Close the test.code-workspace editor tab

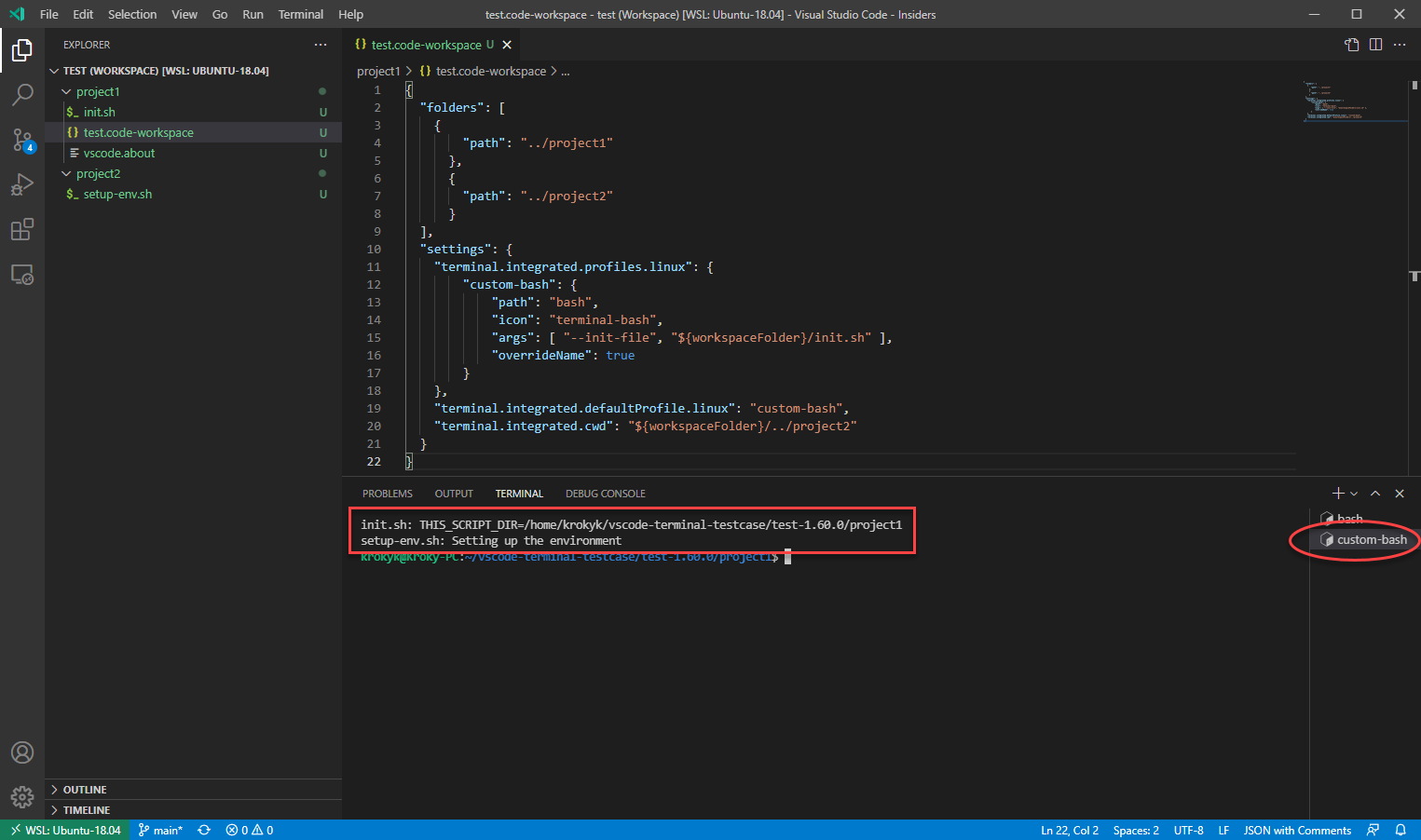click(x=507, y=45)
